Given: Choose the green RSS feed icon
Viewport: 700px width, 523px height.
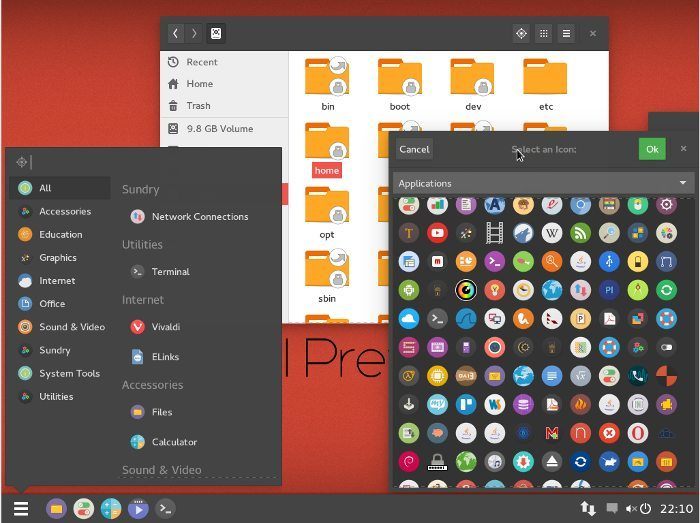Looking at the screenshot, I should tap(580, 232).
